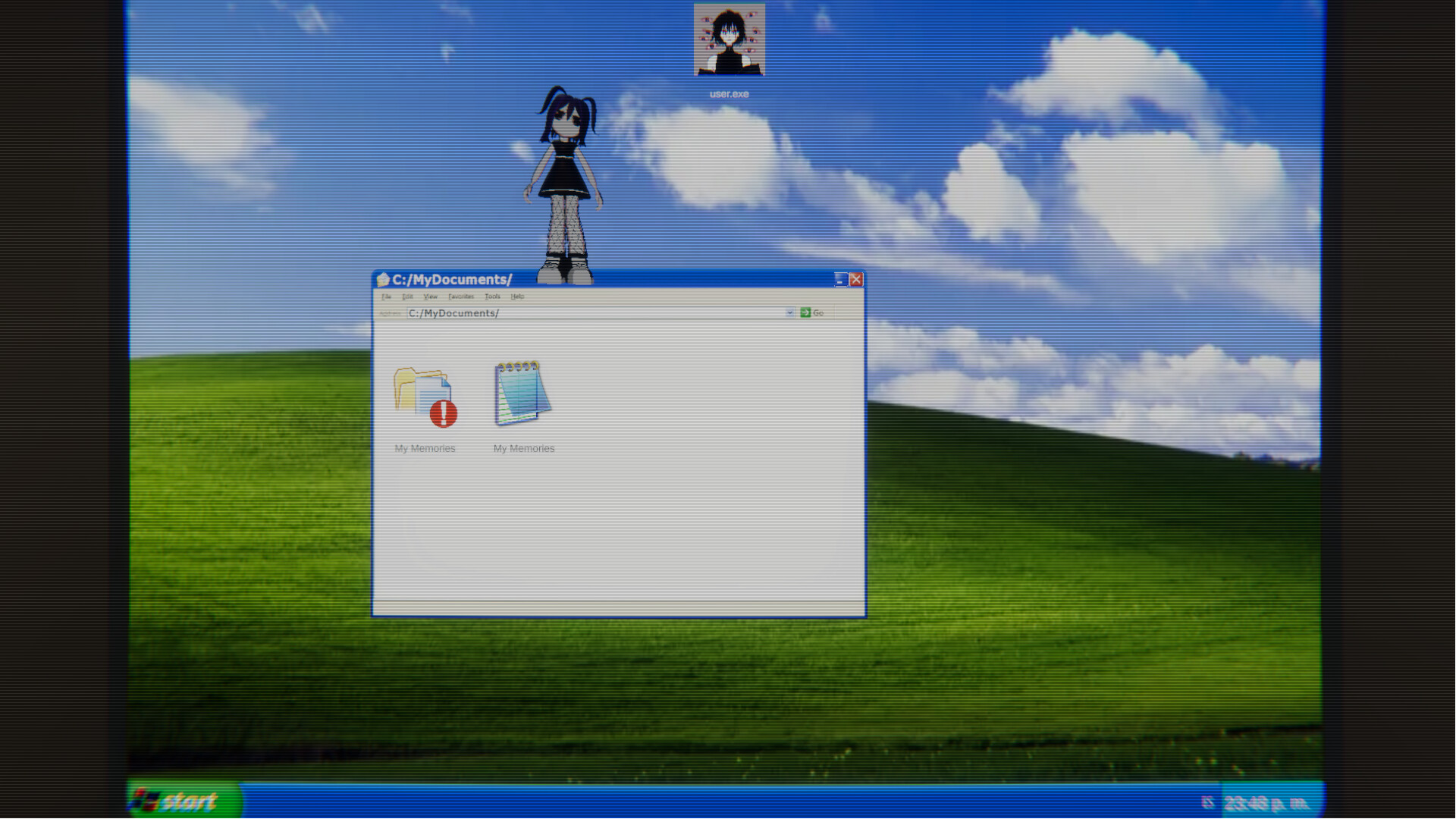This screenshot has height=819, width=1456.
Task: Open the address bar dropdown arrow
Action: [x=789, y=313]
